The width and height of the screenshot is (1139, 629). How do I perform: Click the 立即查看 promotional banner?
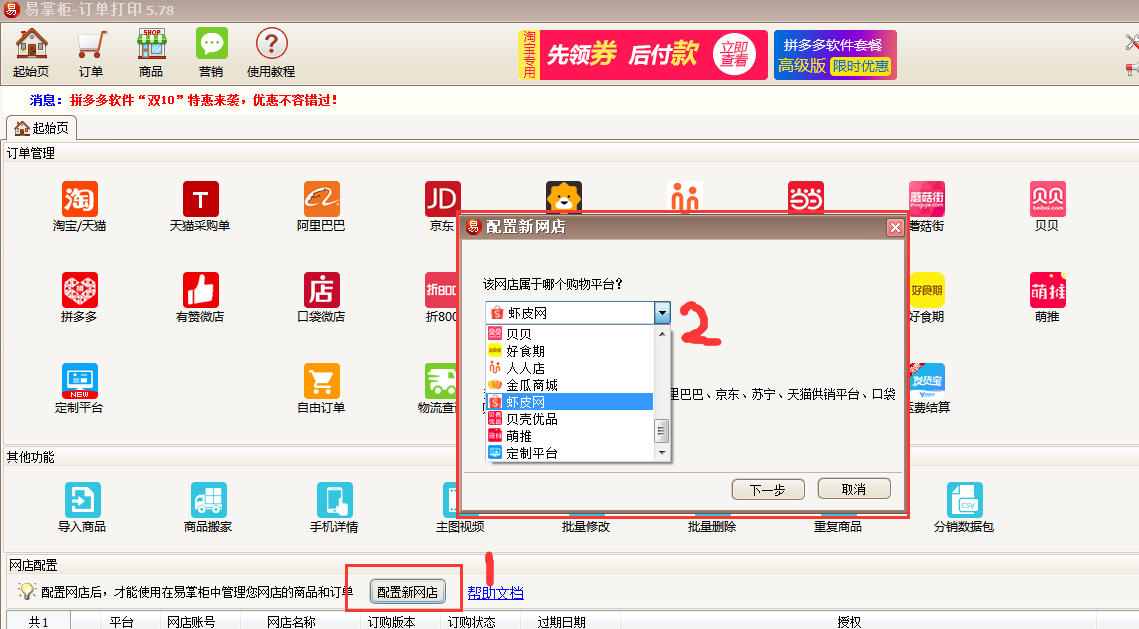(732, 54)
